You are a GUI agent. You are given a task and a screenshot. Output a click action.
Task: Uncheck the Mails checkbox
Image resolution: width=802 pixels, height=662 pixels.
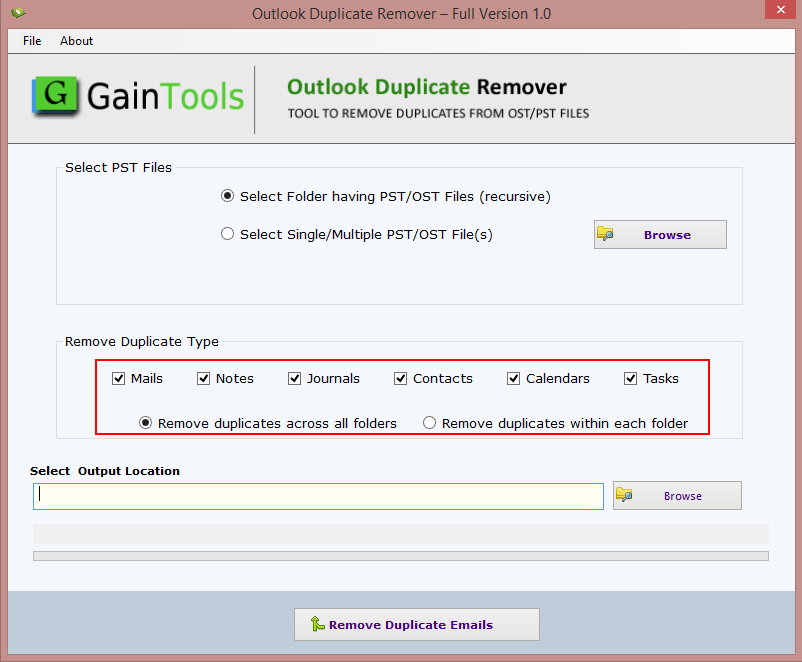119,378
